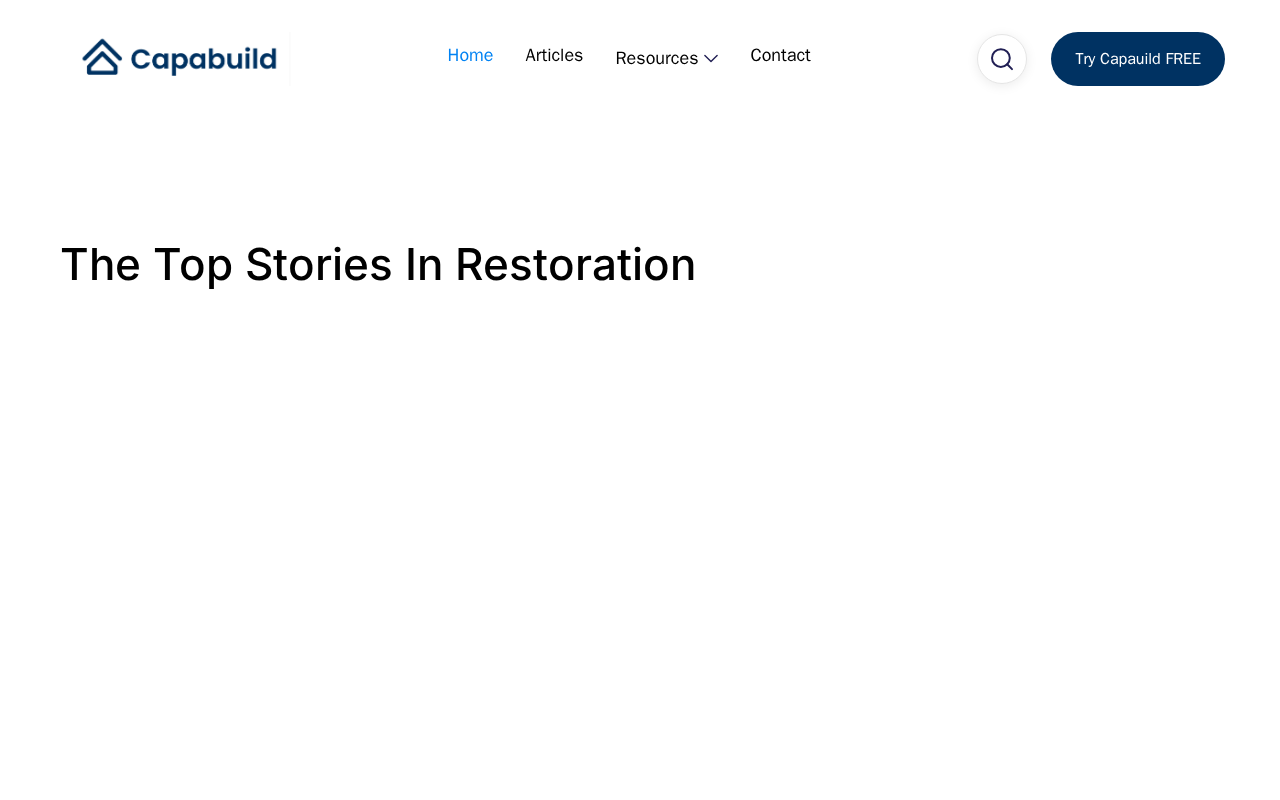
Task: Open the Contact page link
Action: 780,56
